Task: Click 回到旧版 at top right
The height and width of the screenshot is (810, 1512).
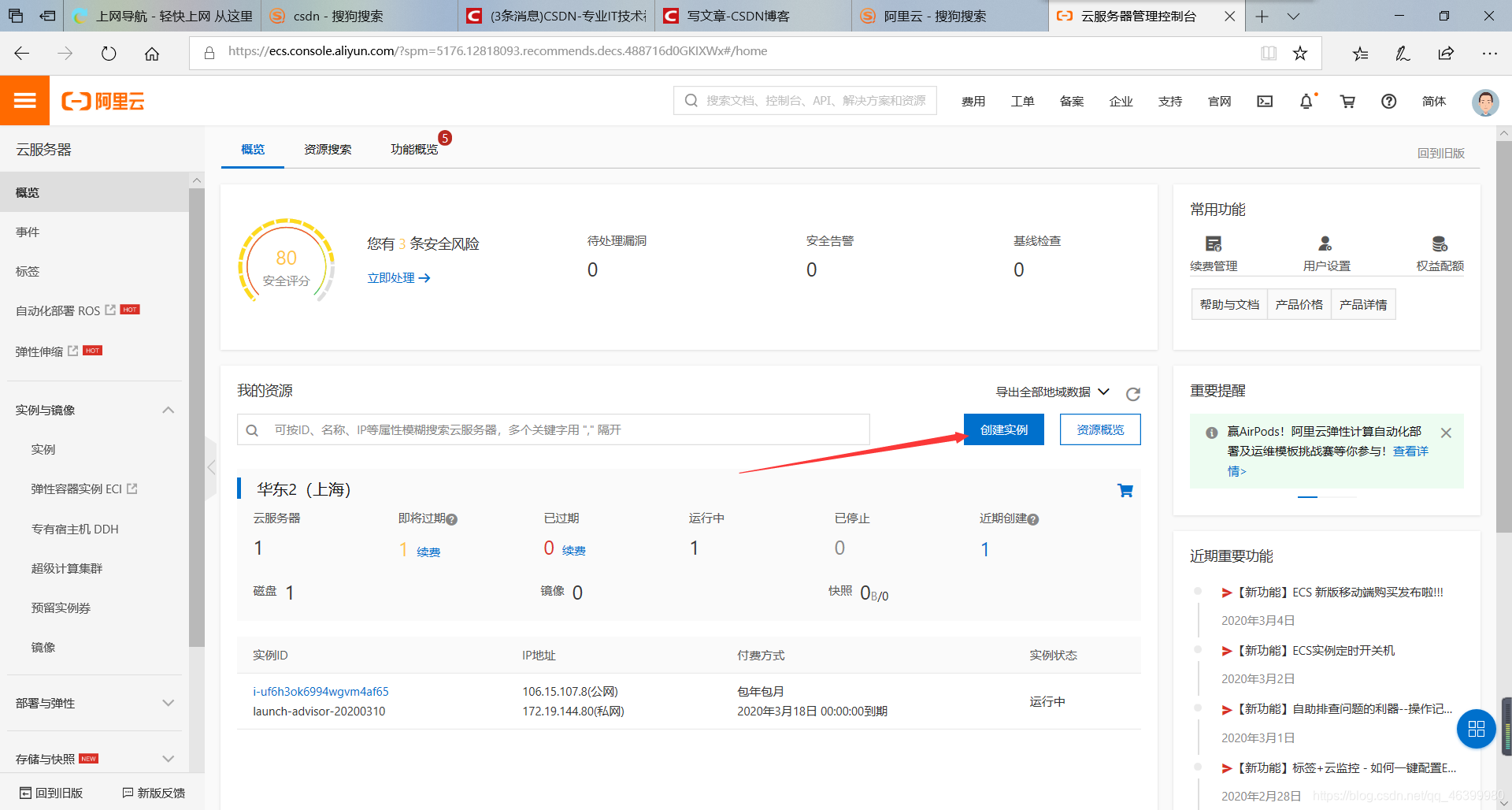Action: [x=1441, y=153]
